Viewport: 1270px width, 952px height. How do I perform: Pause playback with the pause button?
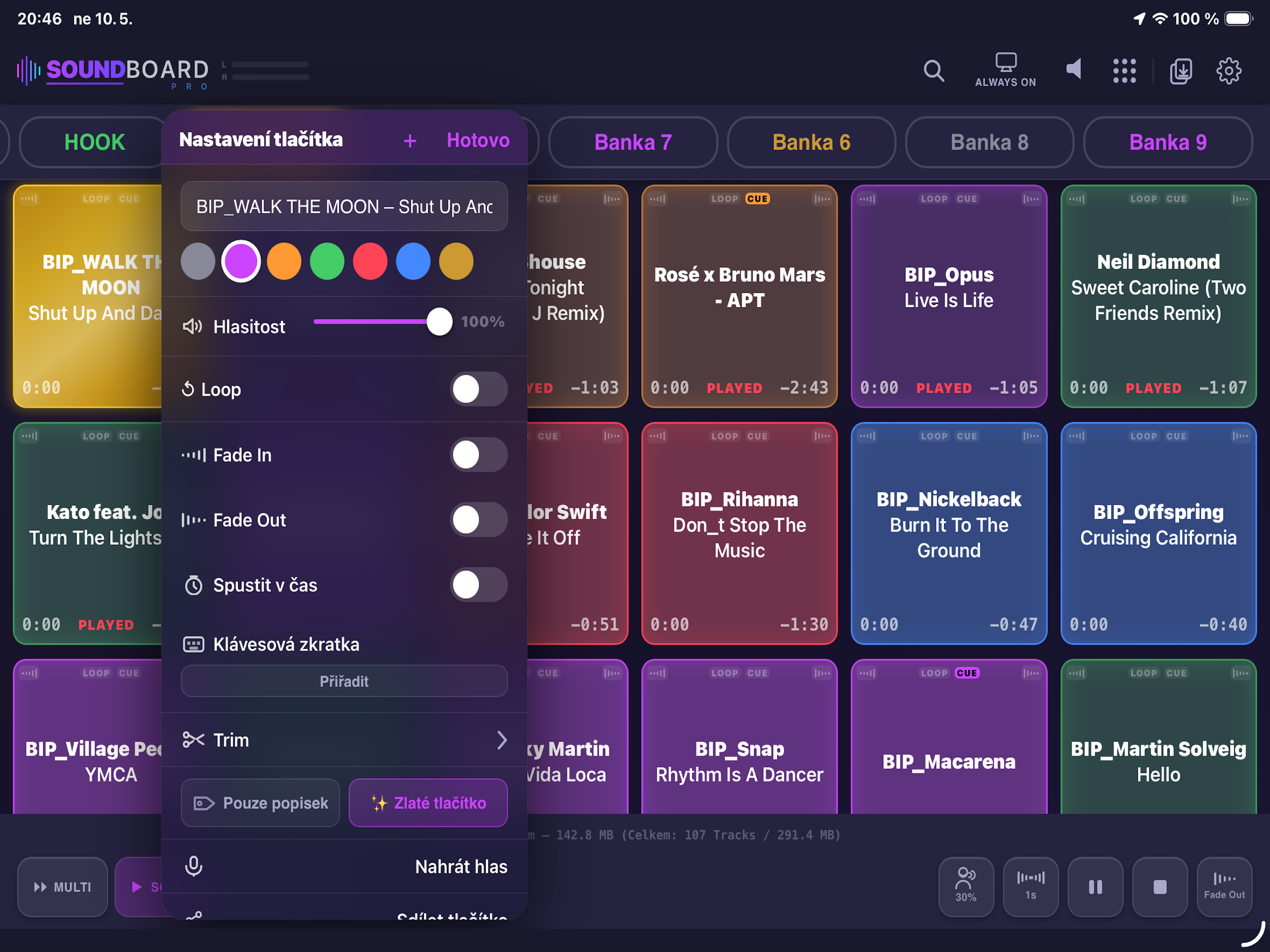point(1095,886)
